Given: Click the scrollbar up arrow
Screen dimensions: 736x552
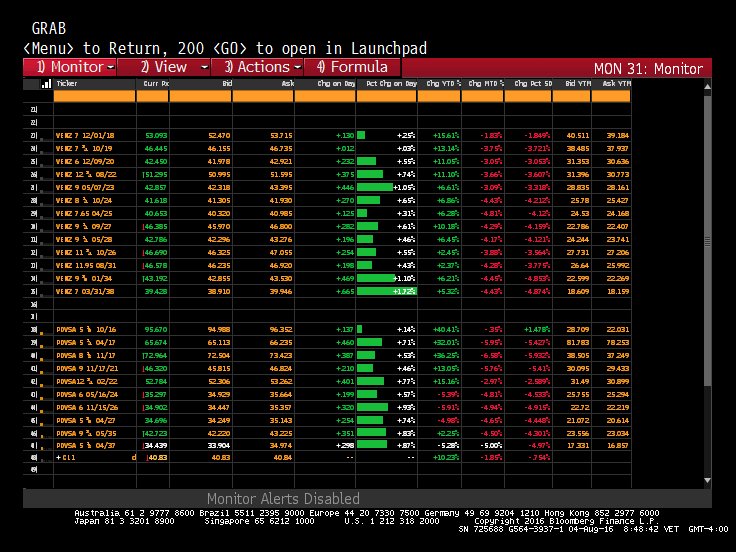Looking at the screenshot, I should click(707, 86).
